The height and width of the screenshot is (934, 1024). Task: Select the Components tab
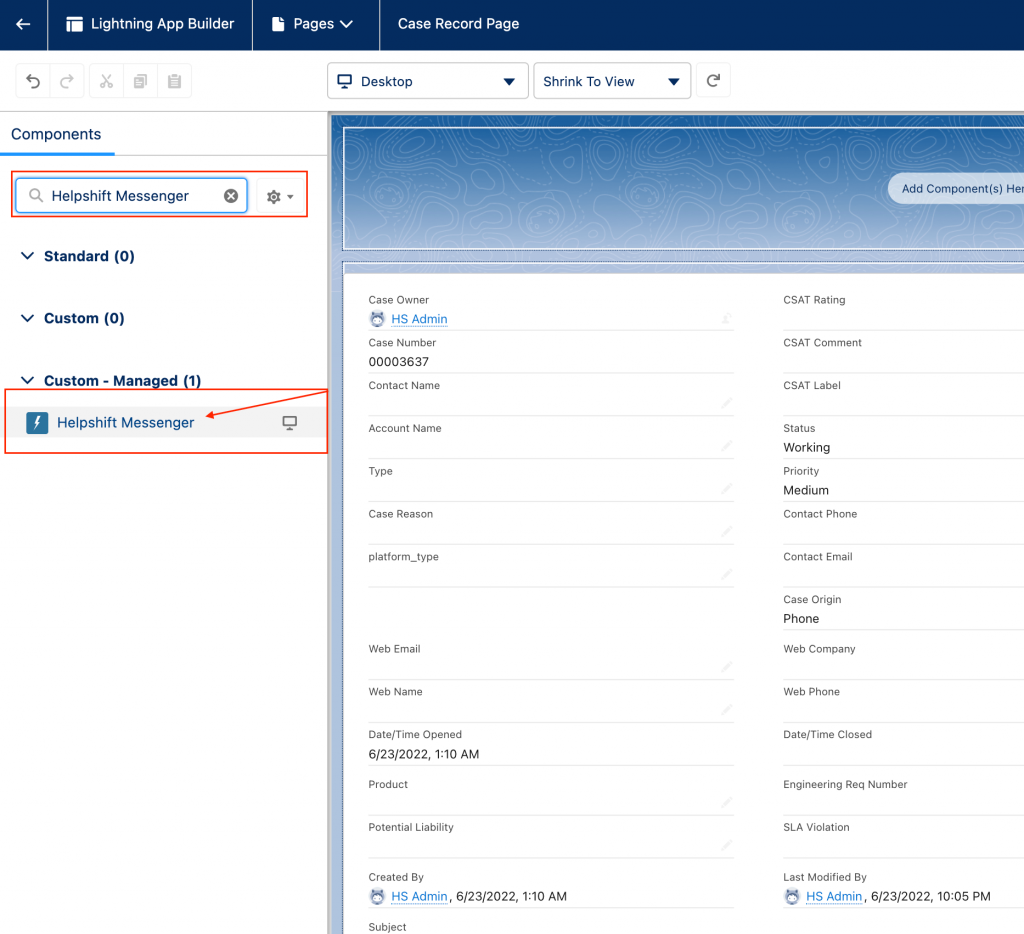click(x=56, y=134)
